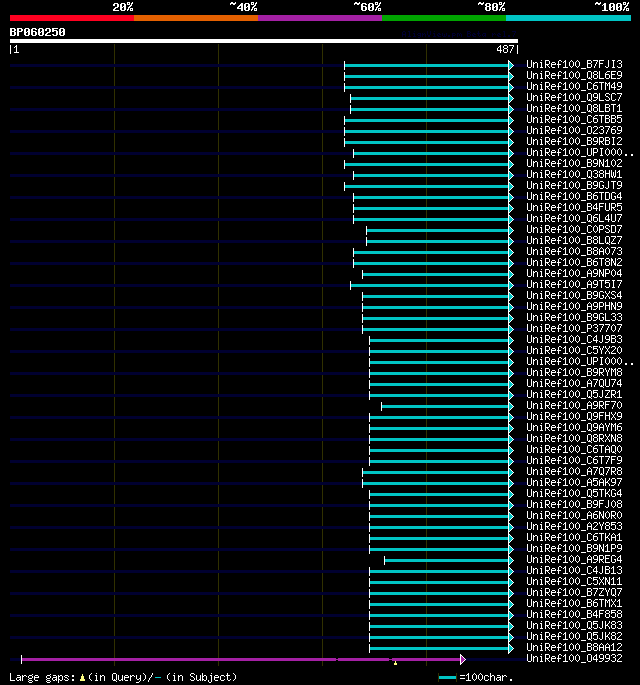Click the UniRef100_A9REG4 label
640x685 pixels.
click(574, 560)
